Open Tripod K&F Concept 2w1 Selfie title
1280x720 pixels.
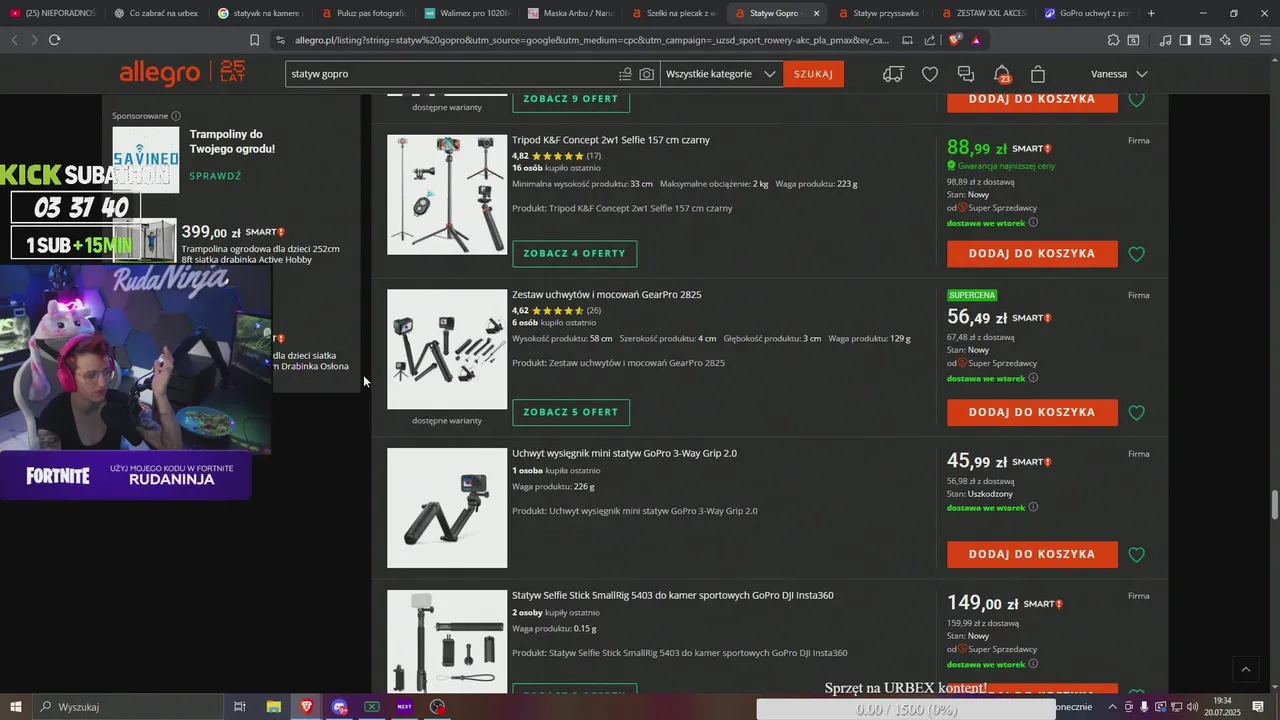pos(611,140)
